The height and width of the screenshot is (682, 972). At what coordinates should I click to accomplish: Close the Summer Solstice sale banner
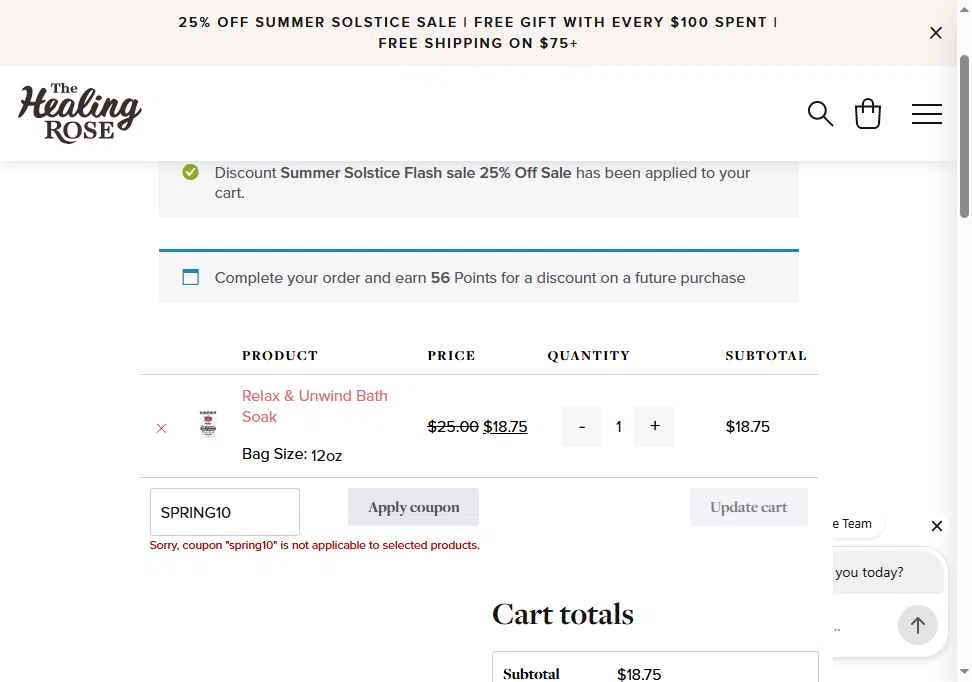(935, 33)
